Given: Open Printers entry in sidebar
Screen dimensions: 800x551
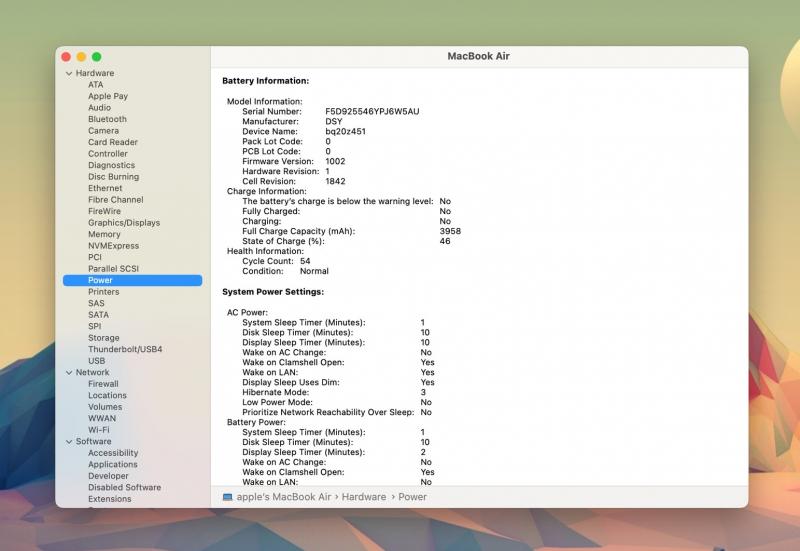Looking at the screenshot, I should (x=104, y=292).
